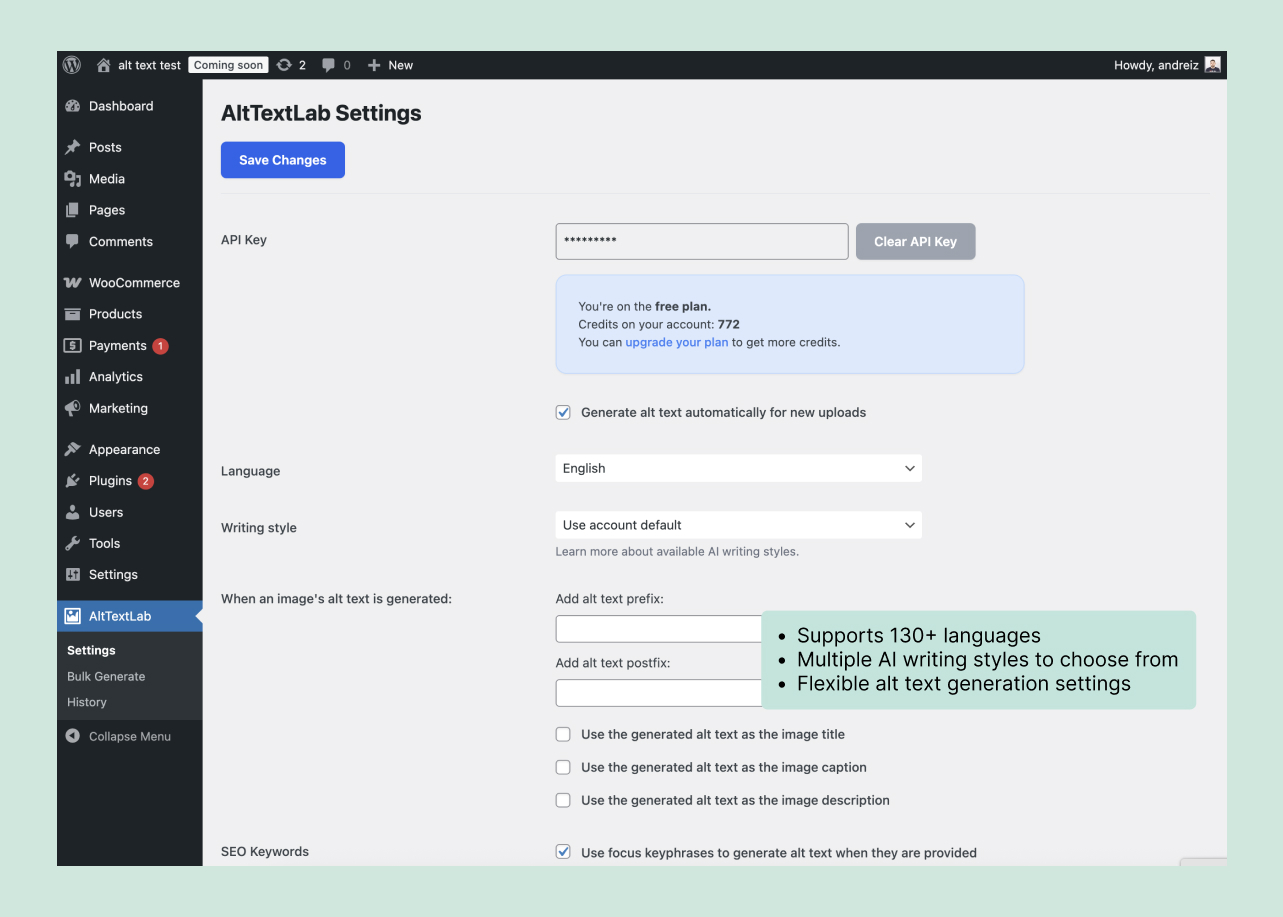Follow the upgrade your plan link
This screenshot has height=917, width=1283.
(676, 342)
